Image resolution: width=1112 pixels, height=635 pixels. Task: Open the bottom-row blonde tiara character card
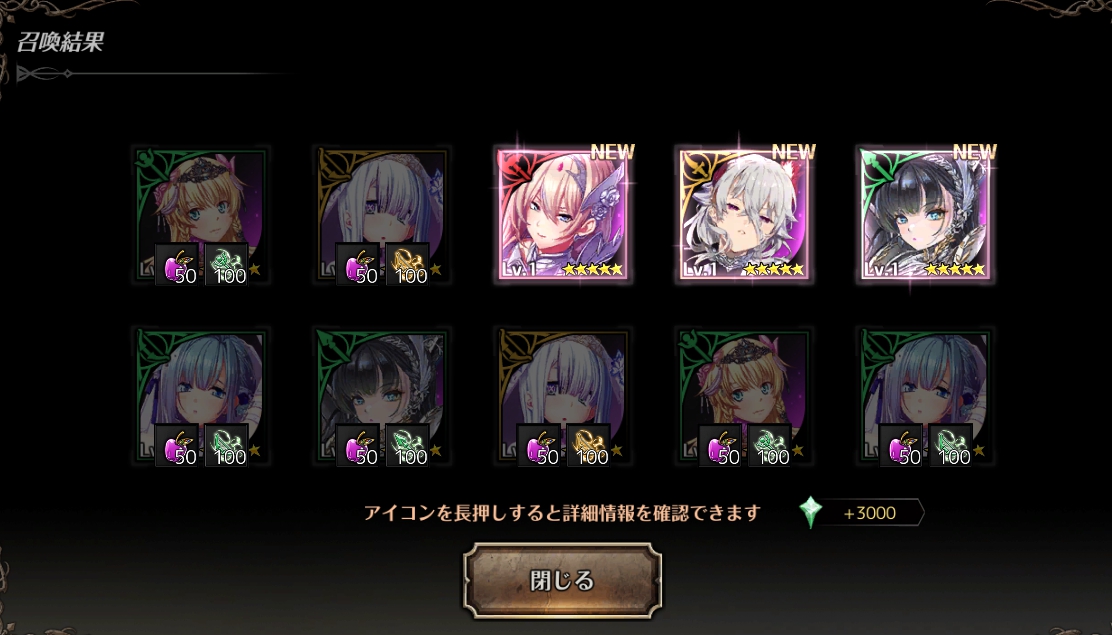[x=745, y=395]
